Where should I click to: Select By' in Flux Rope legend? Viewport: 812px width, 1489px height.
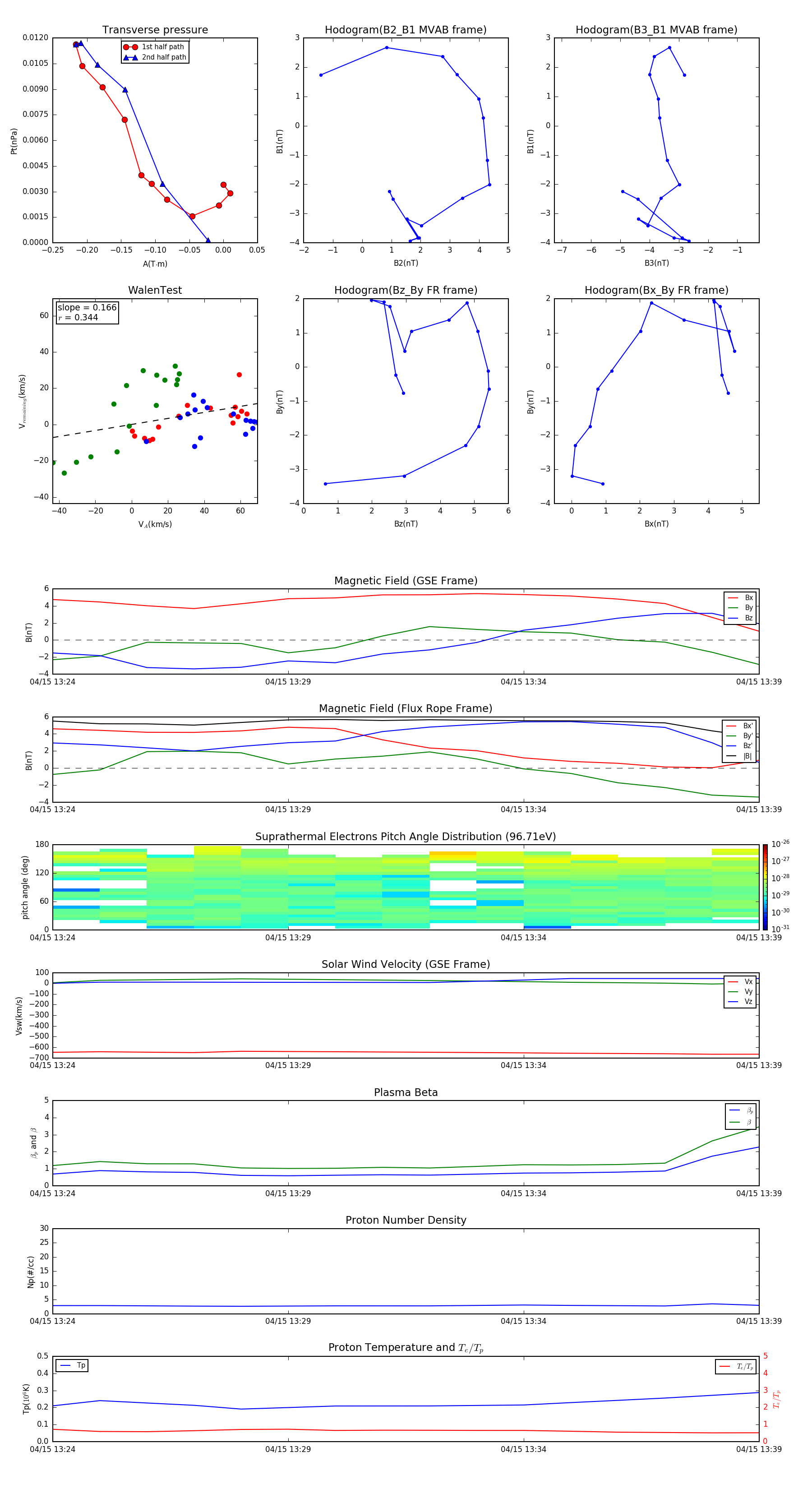click(739, 736)
